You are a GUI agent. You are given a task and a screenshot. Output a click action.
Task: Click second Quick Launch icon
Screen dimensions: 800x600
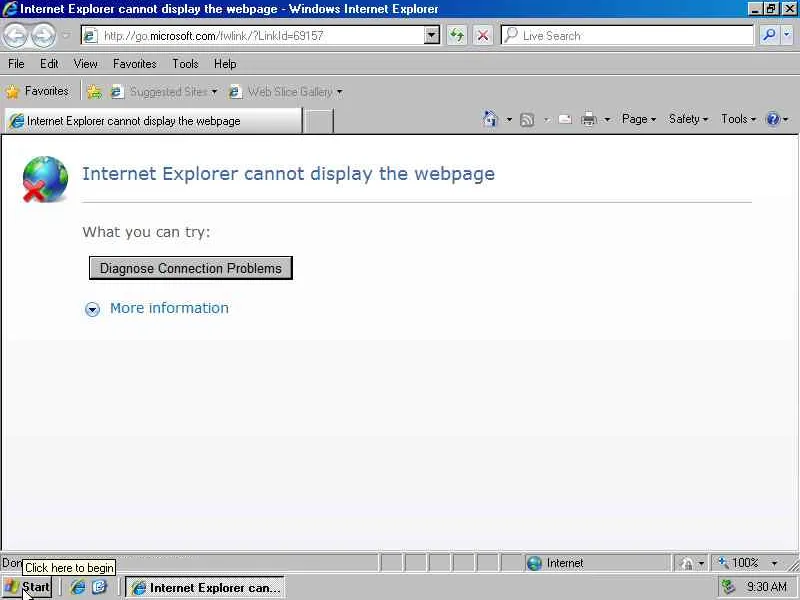99,587
